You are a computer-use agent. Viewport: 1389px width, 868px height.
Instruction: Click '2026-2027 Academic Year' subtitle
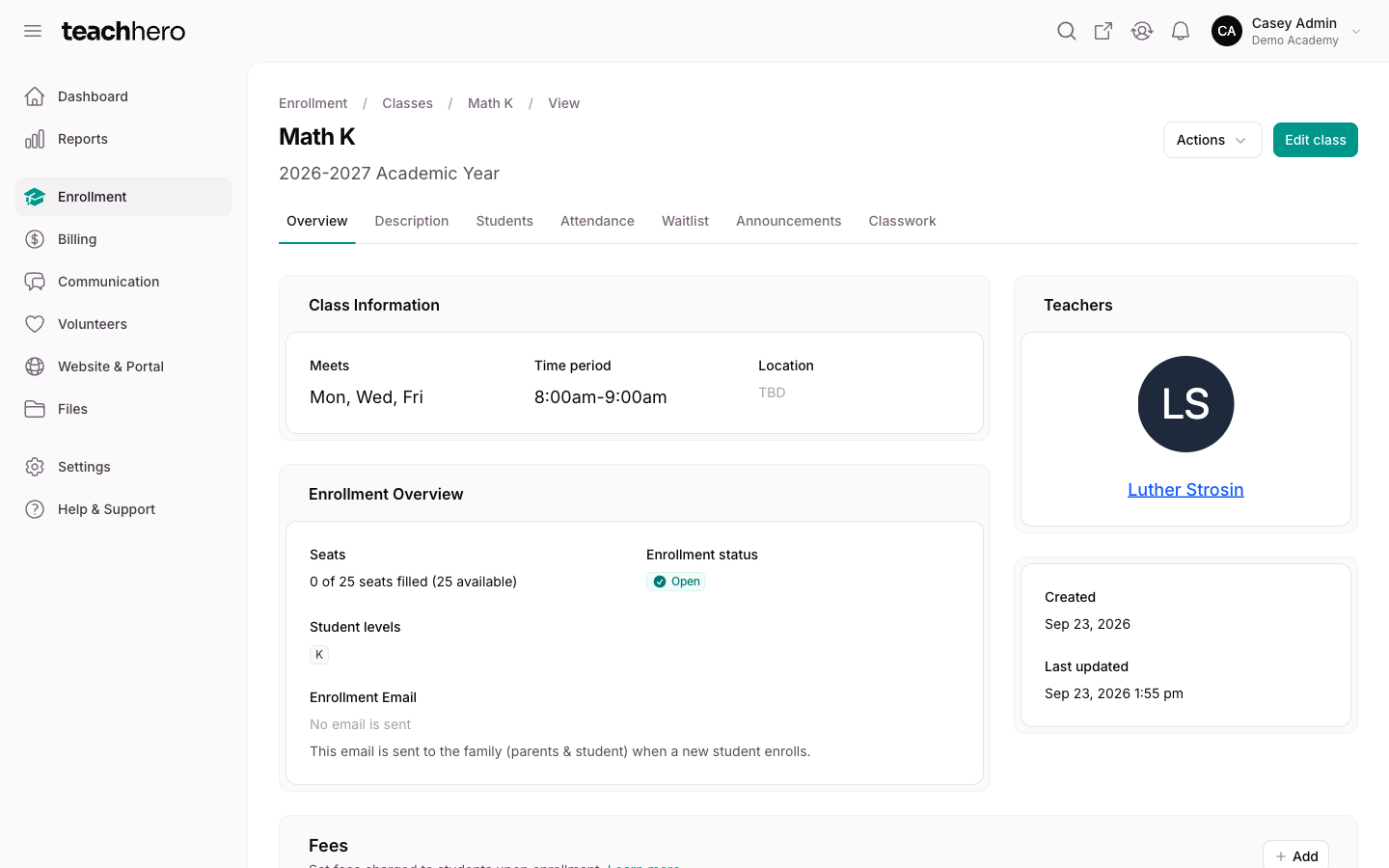click(389, 174)
